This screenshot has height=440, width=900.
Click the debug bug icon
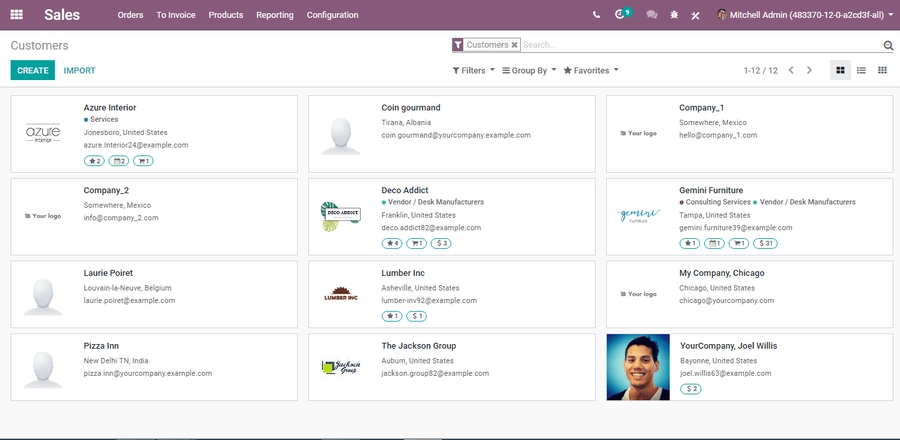[x=674, y=15]
